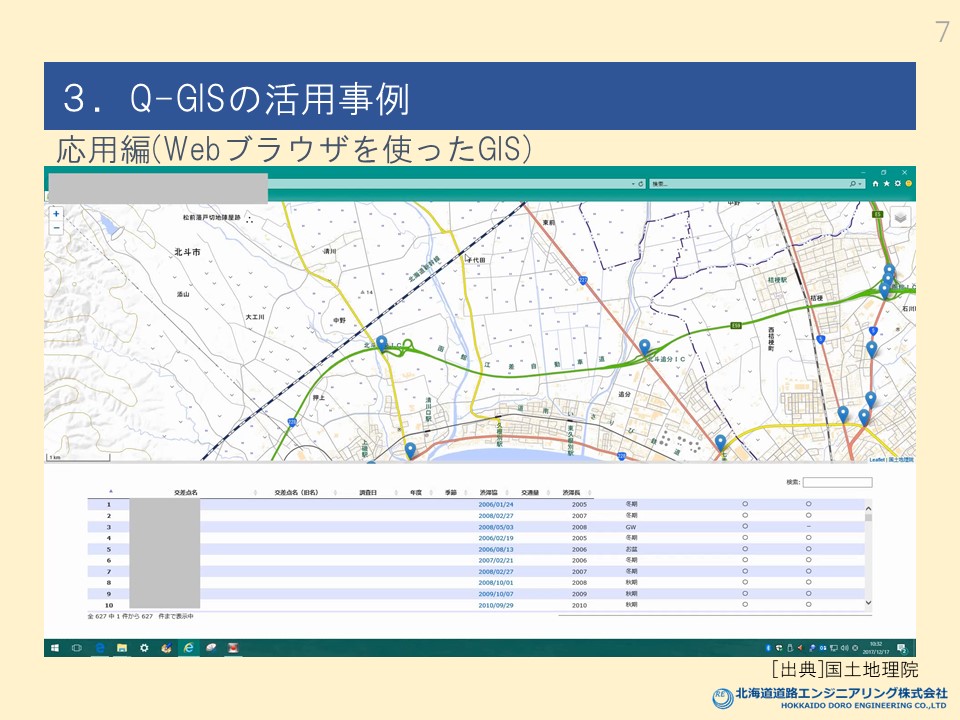
Task: Sort table by 年度 column header
Action: pyautogui.click(x=416, y=493)
